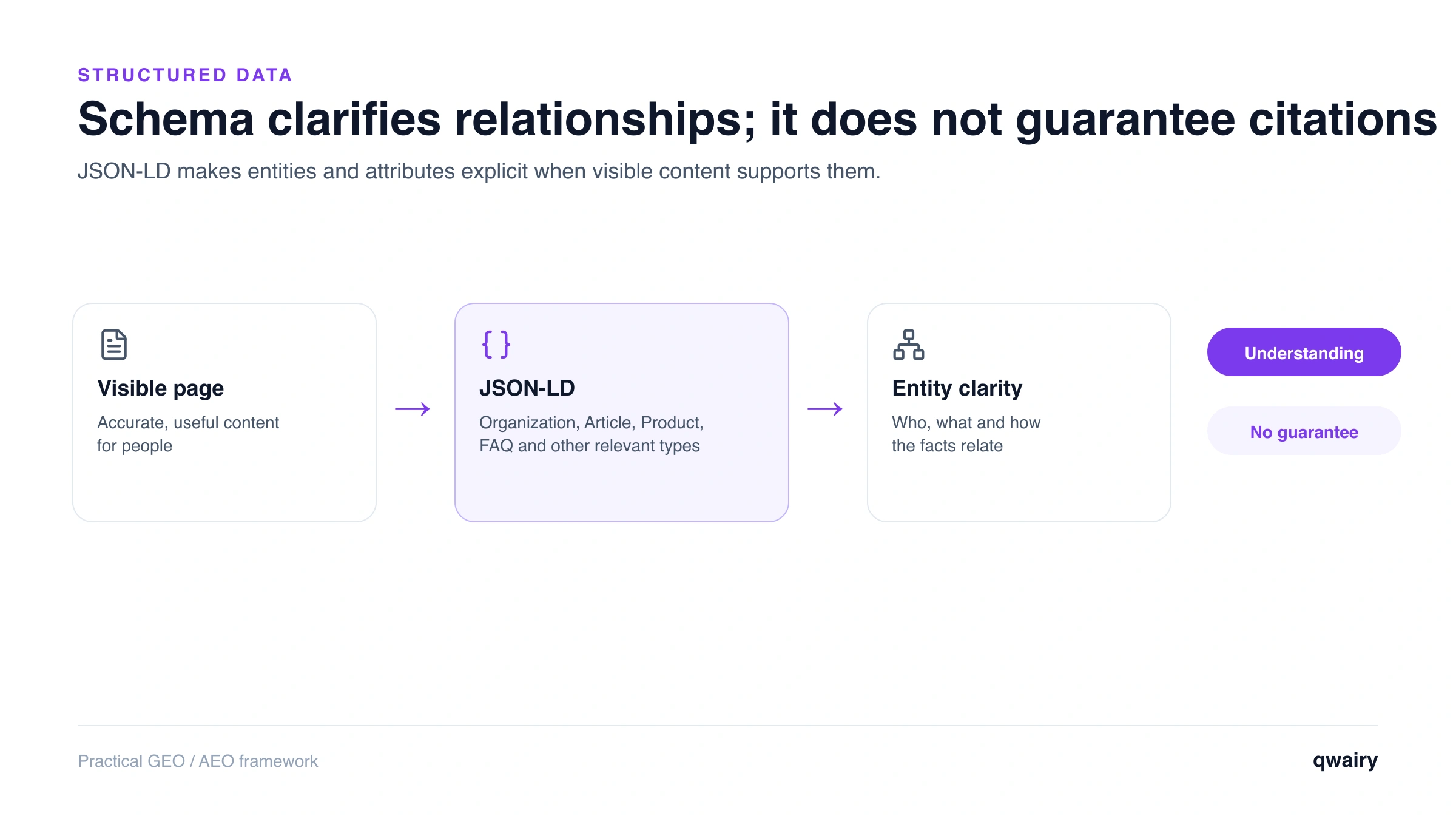Select the JSON-LD card heading
This screenshot has height=819, width=1456.
click(x=527, y=388)
